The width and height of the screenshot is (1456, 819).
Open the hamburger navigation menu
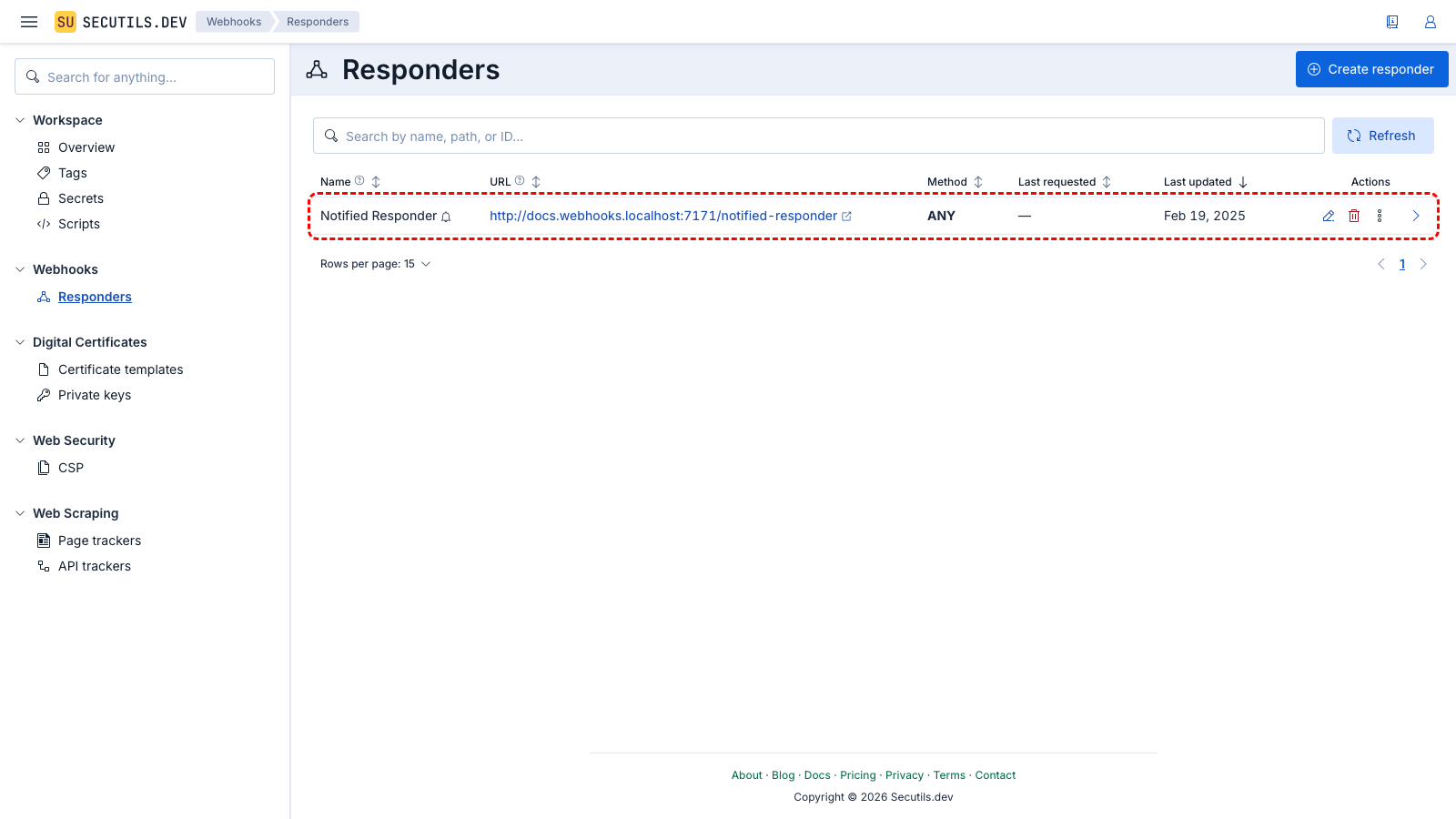coord(29,22)
